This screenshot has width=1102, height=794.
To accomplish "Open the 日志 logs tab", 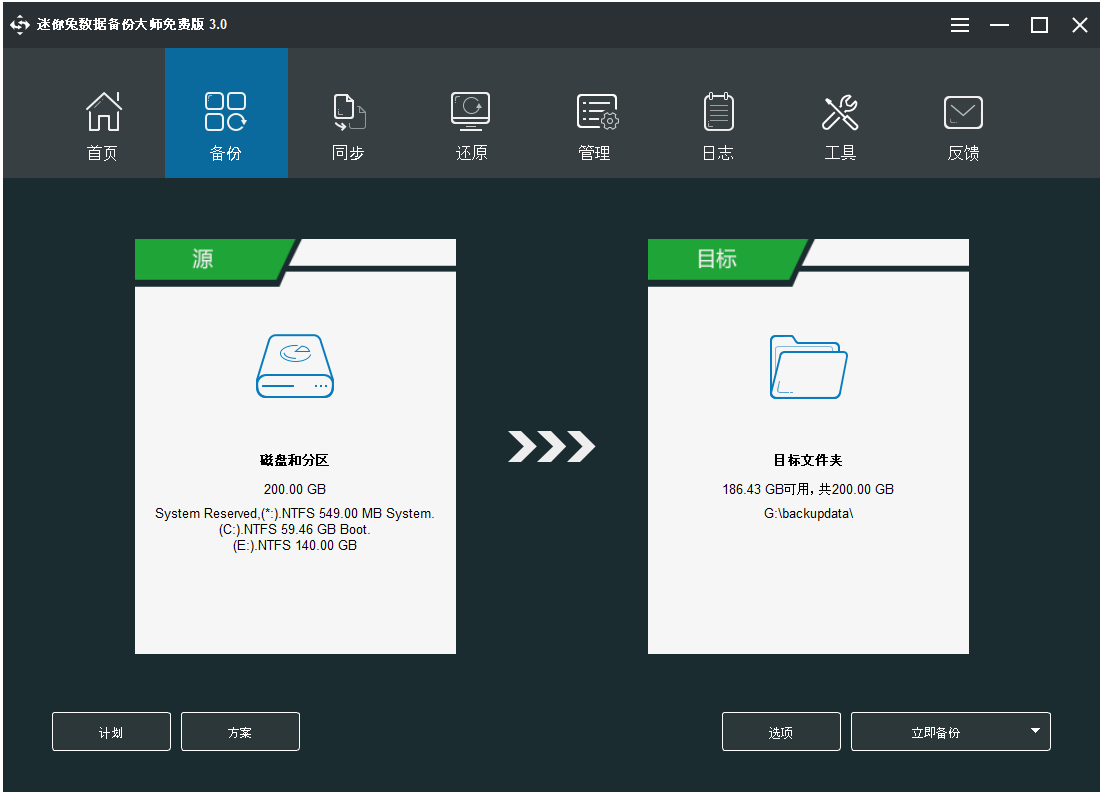I will point(718,113).
